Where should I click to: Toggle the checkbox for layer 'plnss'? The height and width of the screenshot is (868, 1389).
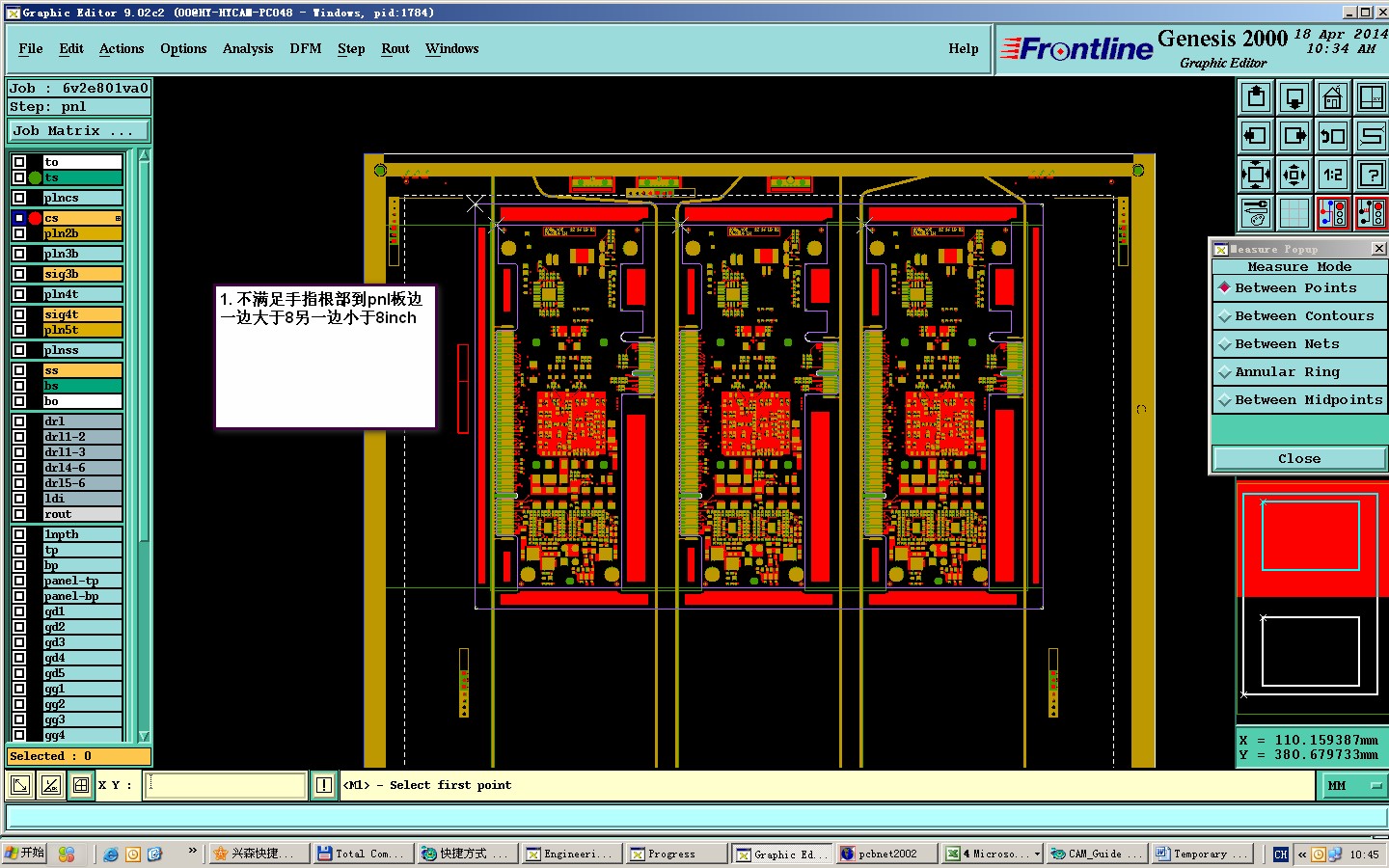19,350
